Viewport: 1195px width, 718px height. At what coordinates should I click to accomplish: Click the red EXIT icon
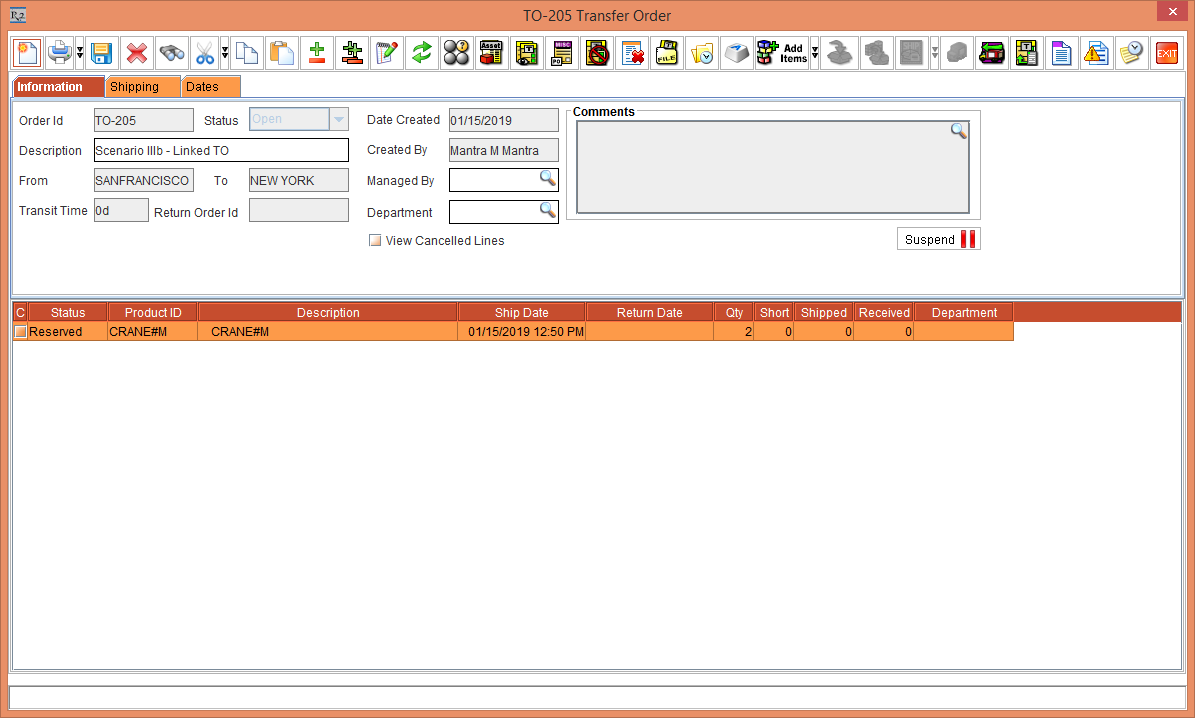coord(1166,53)
